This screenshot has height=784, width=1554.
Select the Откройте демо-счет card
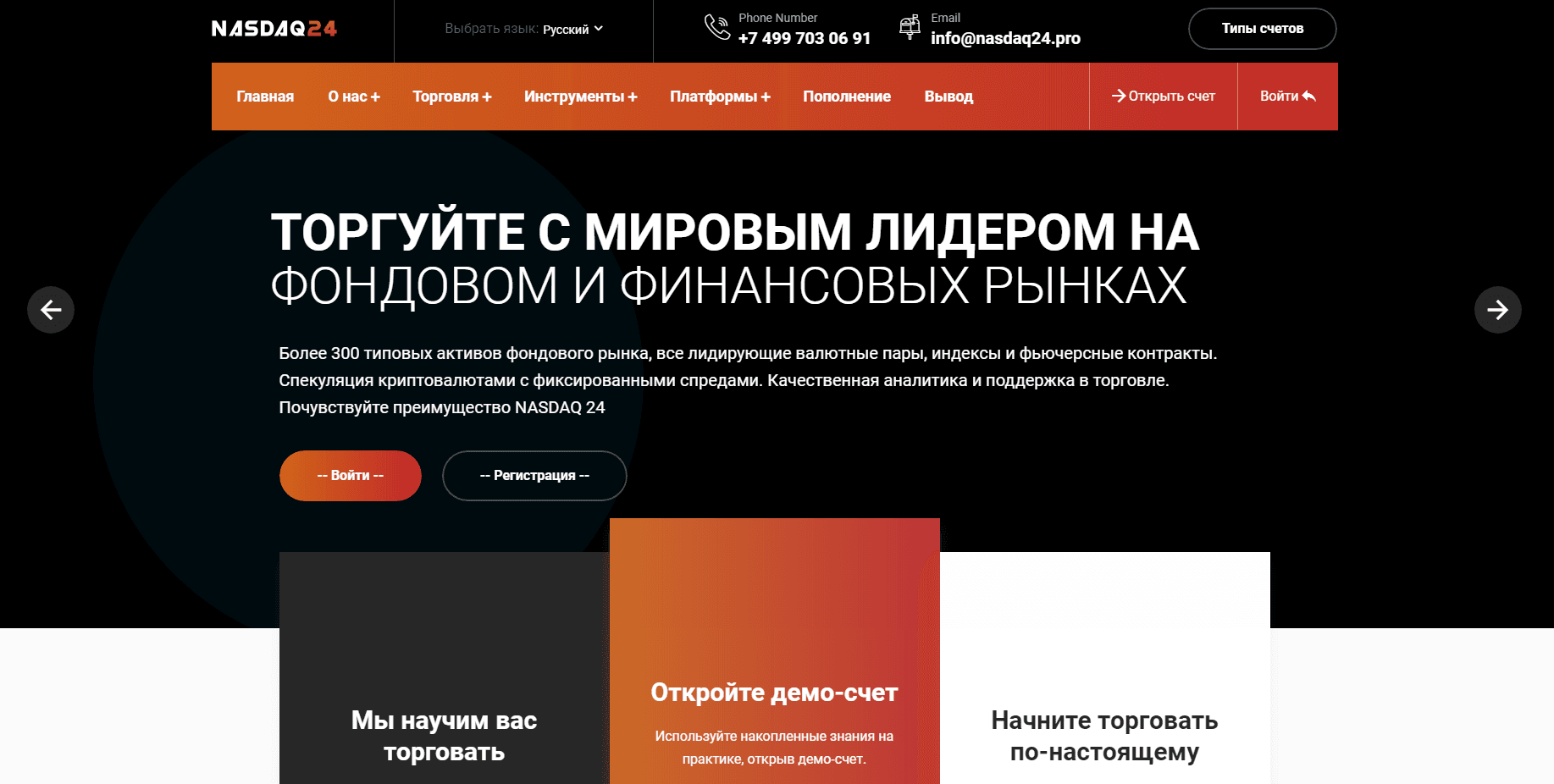(x=774, y=693)
